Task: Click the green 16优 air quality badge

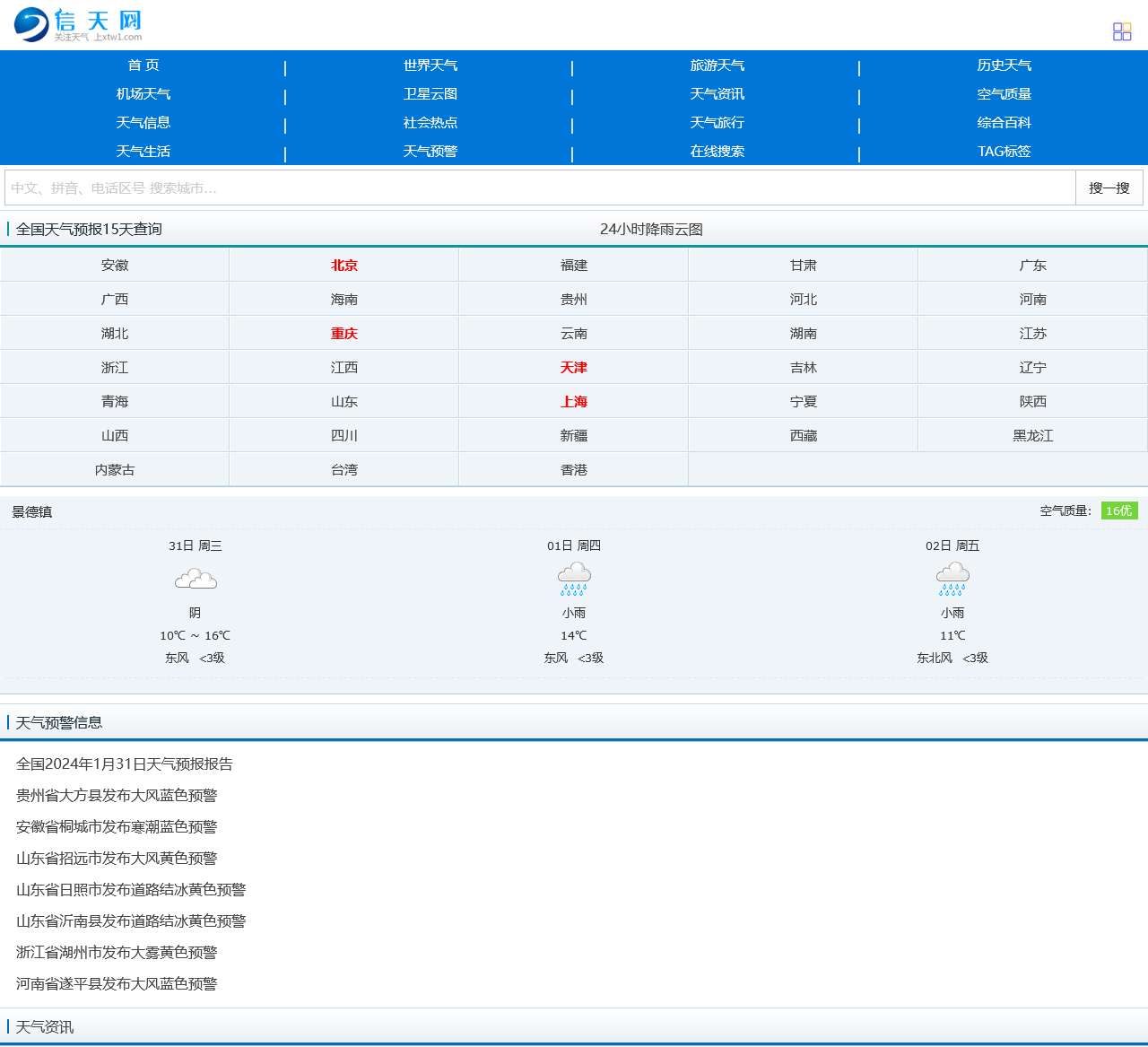Action: [1119, 510]
